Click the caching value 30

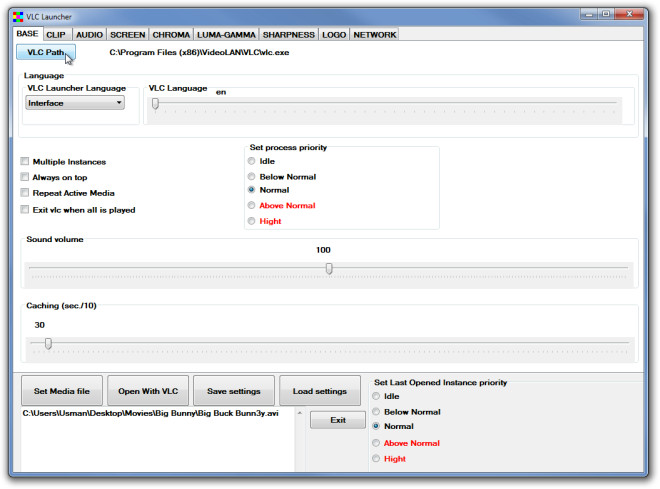point(40,325)
